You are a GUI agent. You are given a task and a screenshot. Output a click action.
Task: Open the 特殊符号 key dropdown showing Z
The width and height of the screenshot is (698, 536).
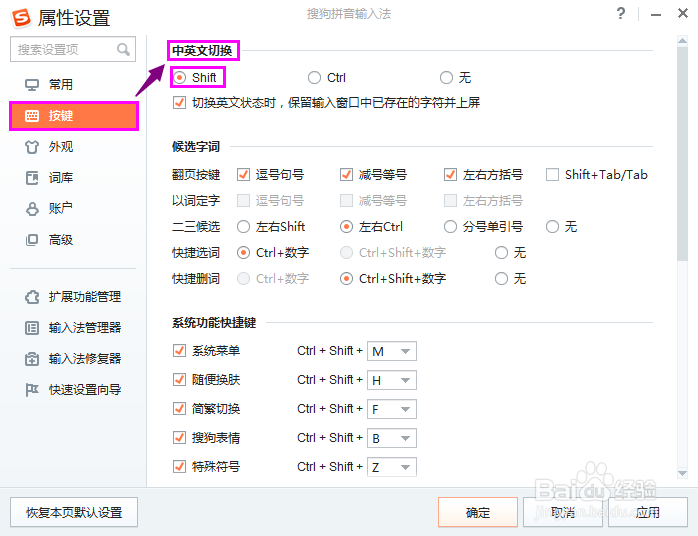pyautogui.click(x=392, y=467)
